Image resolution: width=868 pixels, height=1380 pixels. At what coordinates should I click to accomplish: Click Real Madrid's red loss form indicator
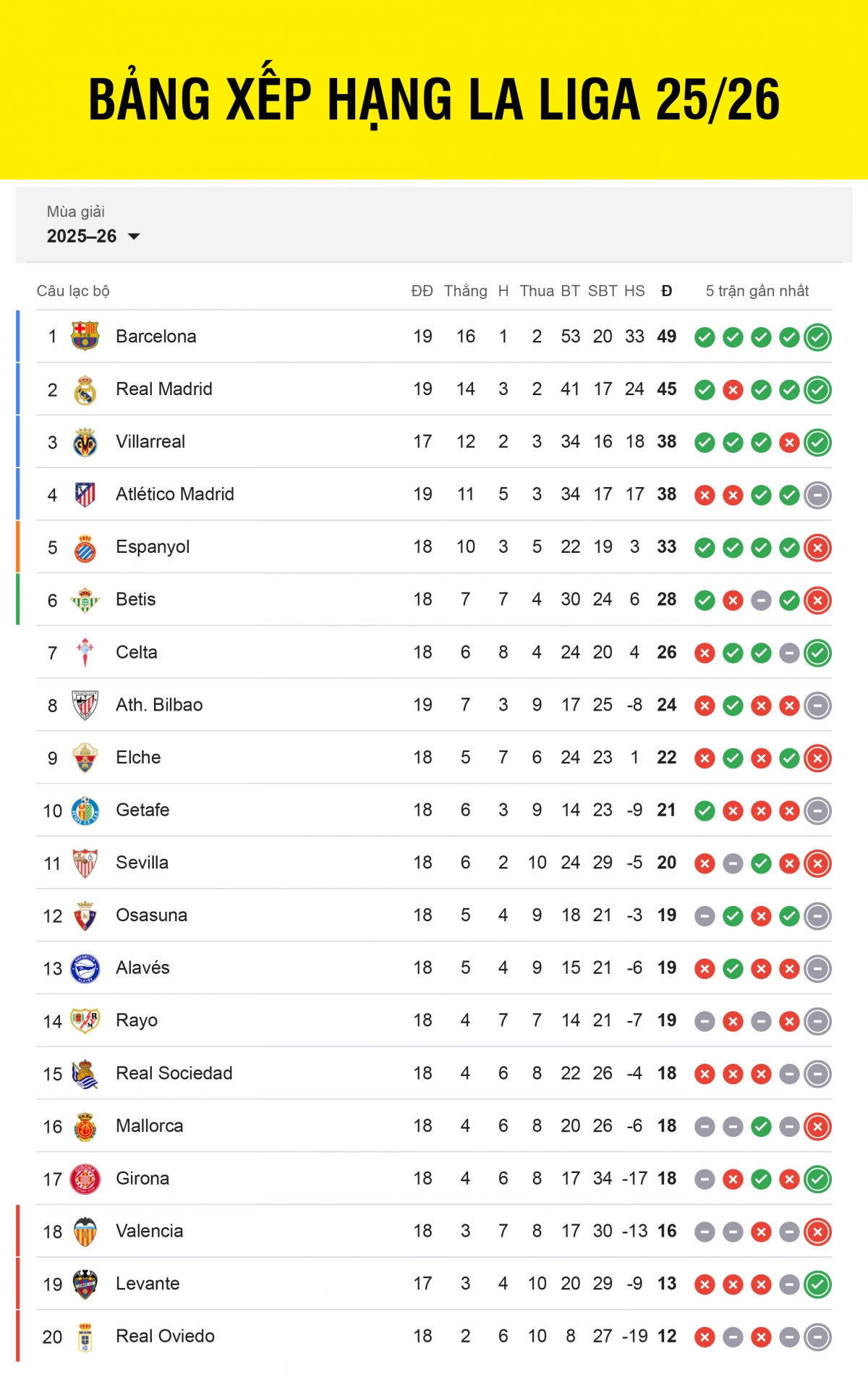[733, 388]
